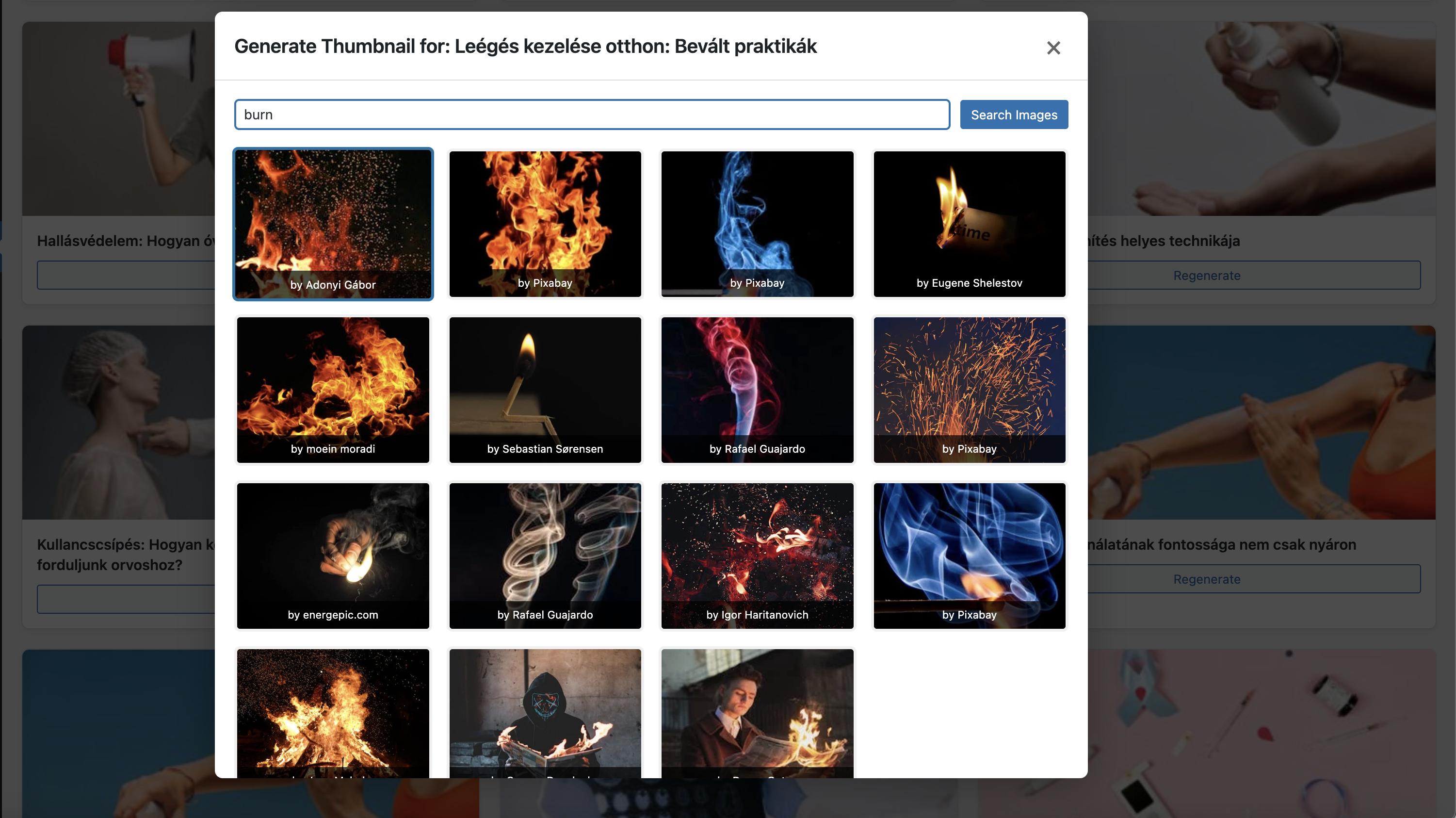
Task: Choose the orange flames image by Pixabay
Action: tap(545, 224)
